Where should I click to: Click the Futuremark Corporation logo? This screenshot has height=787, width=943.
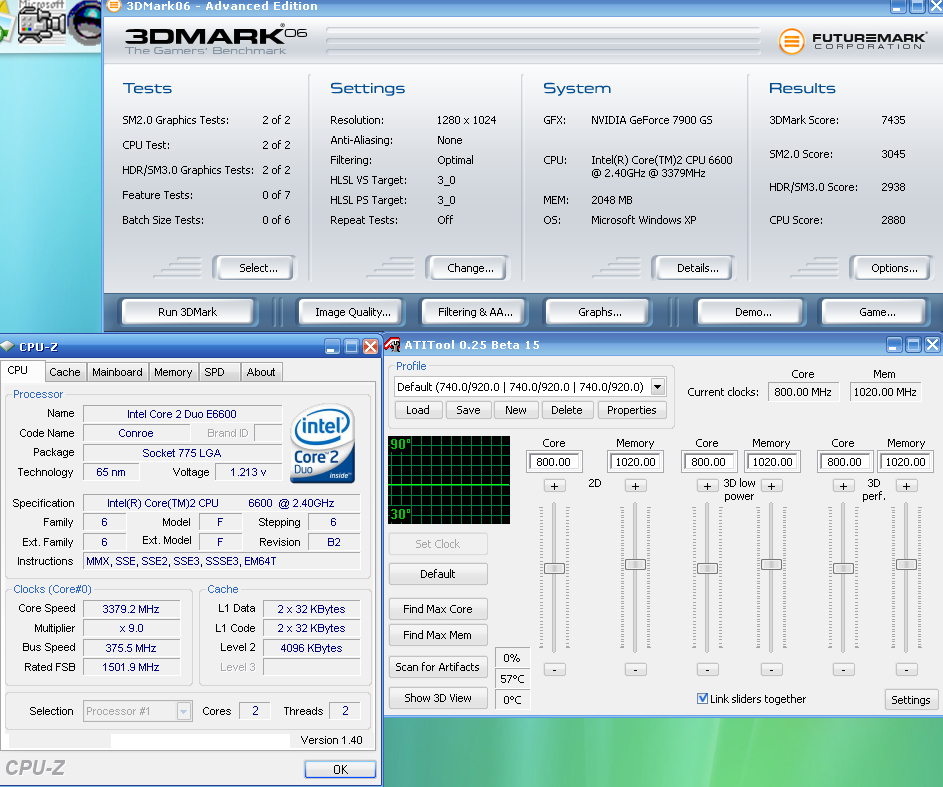[852, 41]
